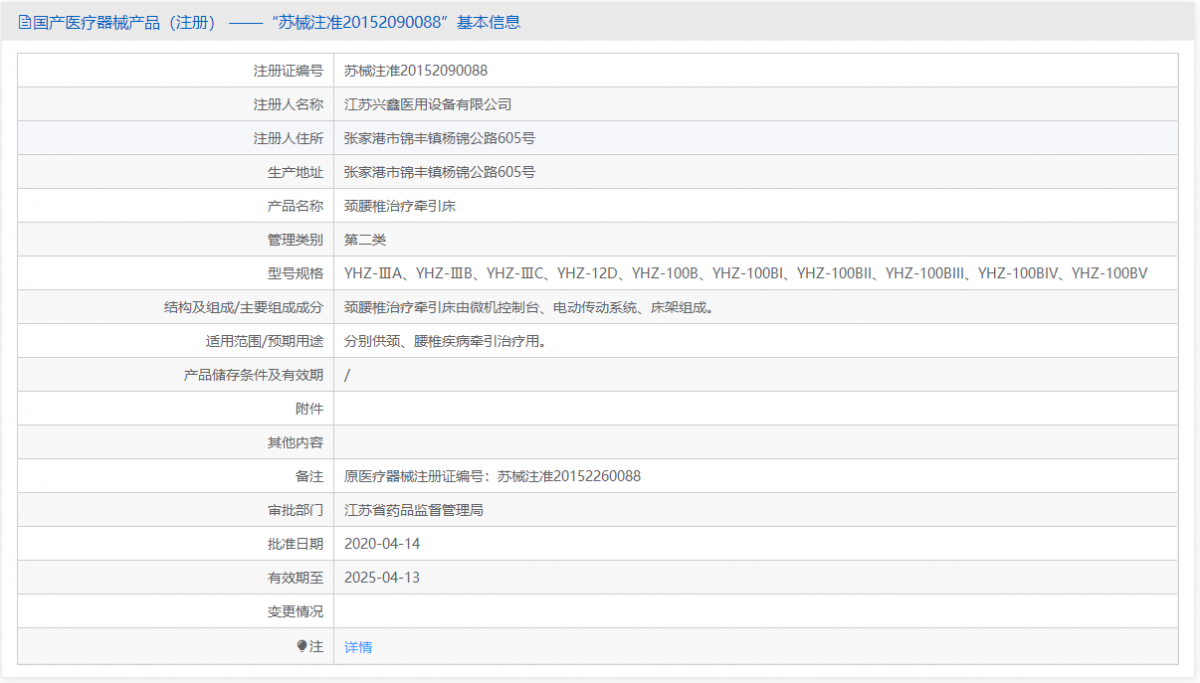The image size is (1200, 683).
Task: Click the document icon before the page title
Action: click(x=25, y=22)
